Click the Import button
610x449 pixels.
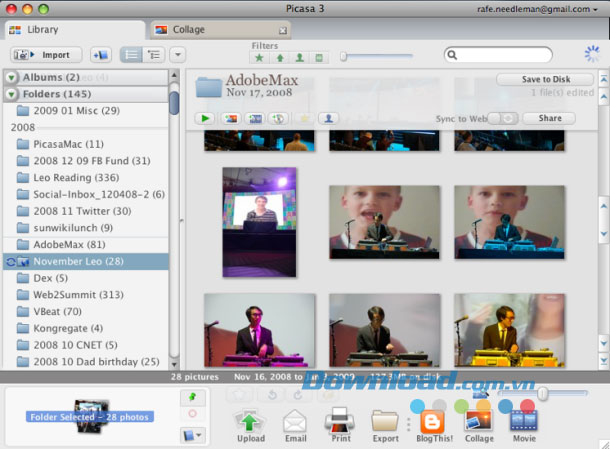47,55
